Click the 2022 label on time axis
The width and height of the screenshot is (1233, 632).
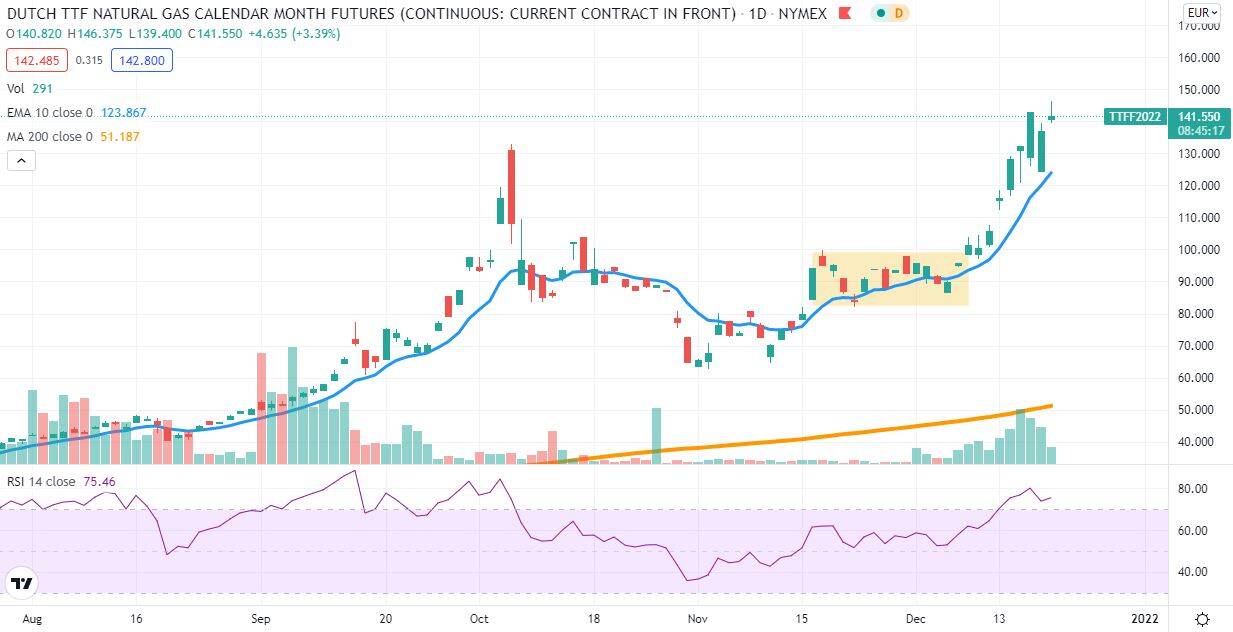click(x=1144, y=619)
